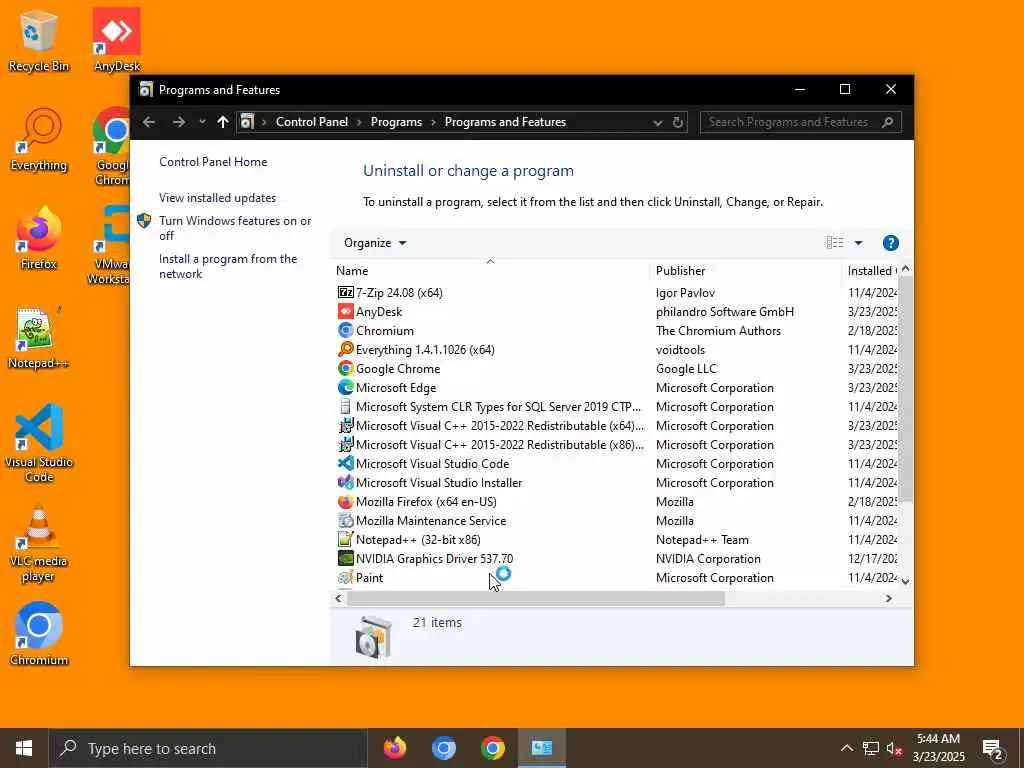Sort the list by the Publisher column header
The image size is (1024, 768).
point(745,270)
